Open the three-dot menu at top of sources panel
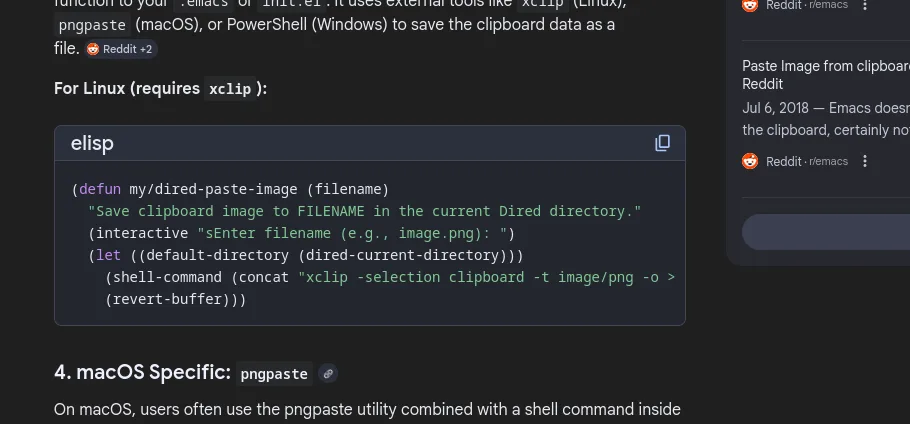The width and height of the screenshot is (910, 424). pos(865,5)
